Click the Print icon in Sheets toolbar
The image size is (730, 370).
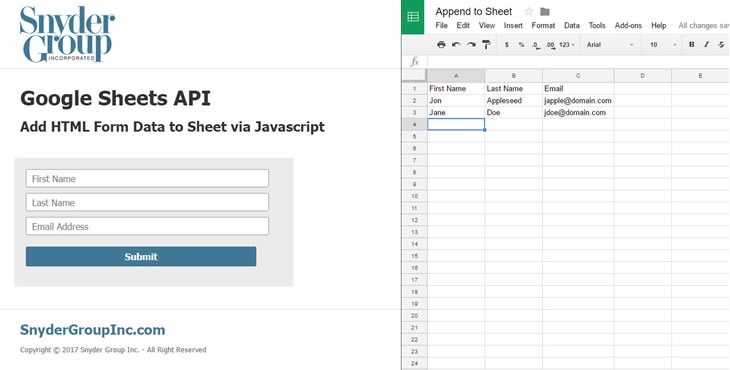[x=441, y=45]
